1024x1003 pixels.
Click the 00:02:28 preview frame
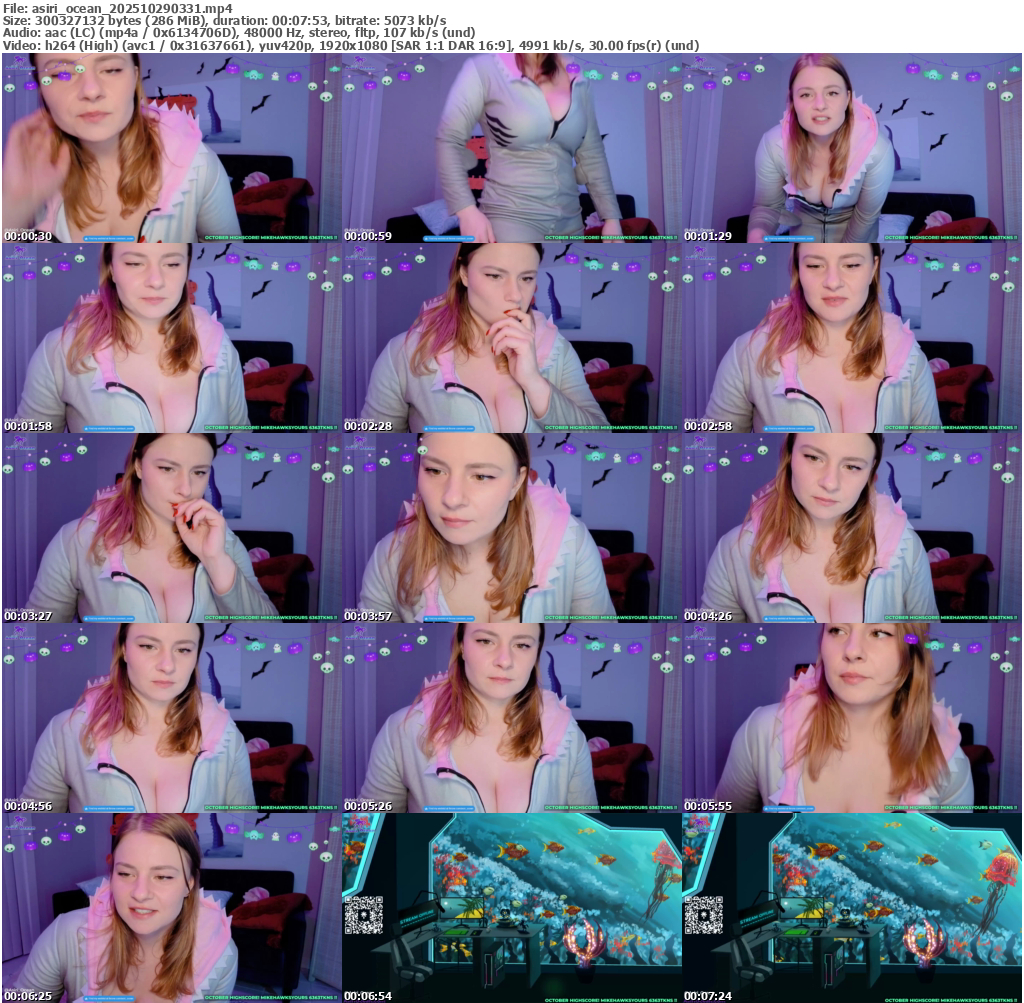click(511, 338)
